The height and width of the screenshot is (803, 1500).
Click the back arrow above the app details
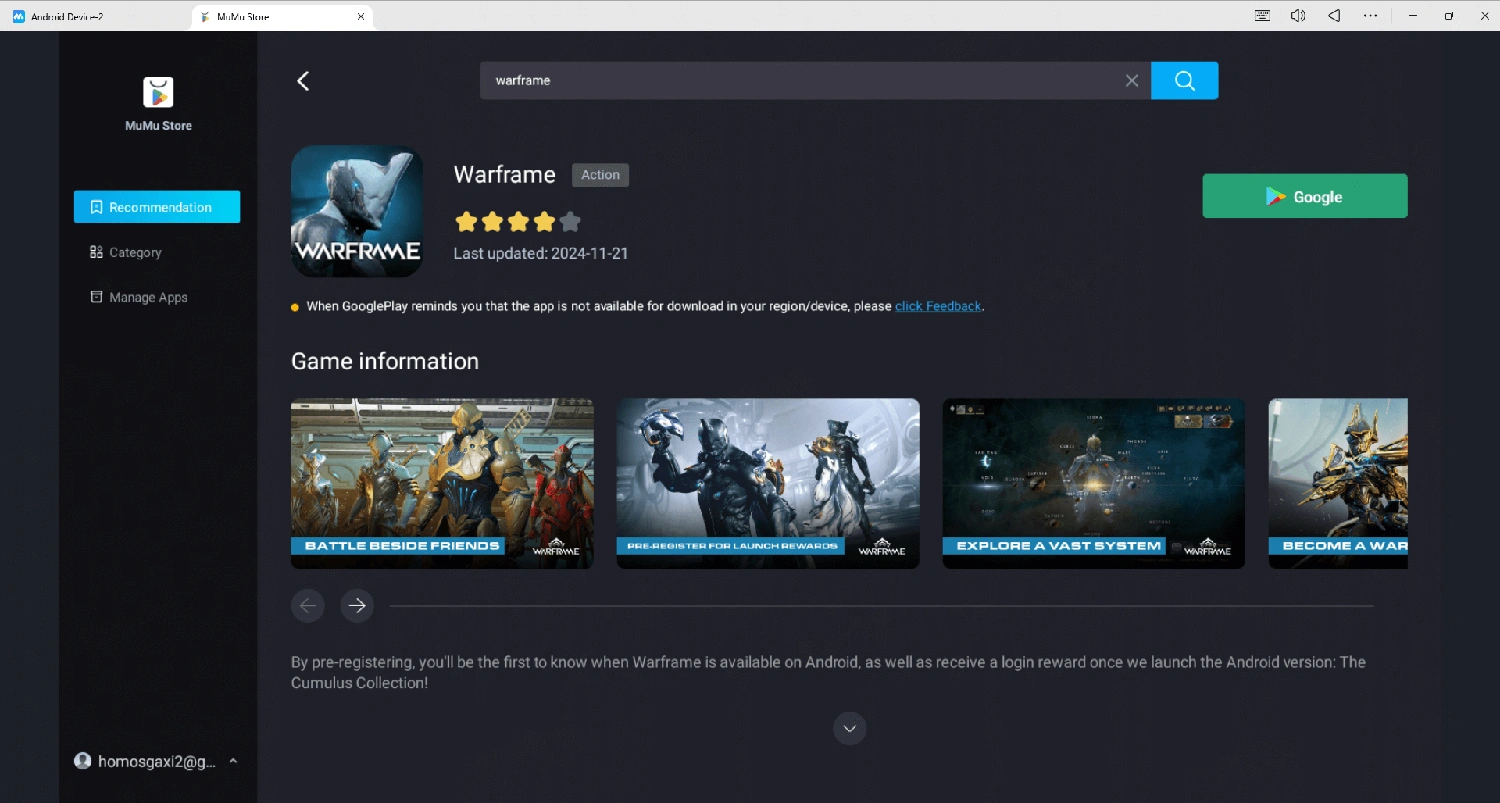coord(303,80)
